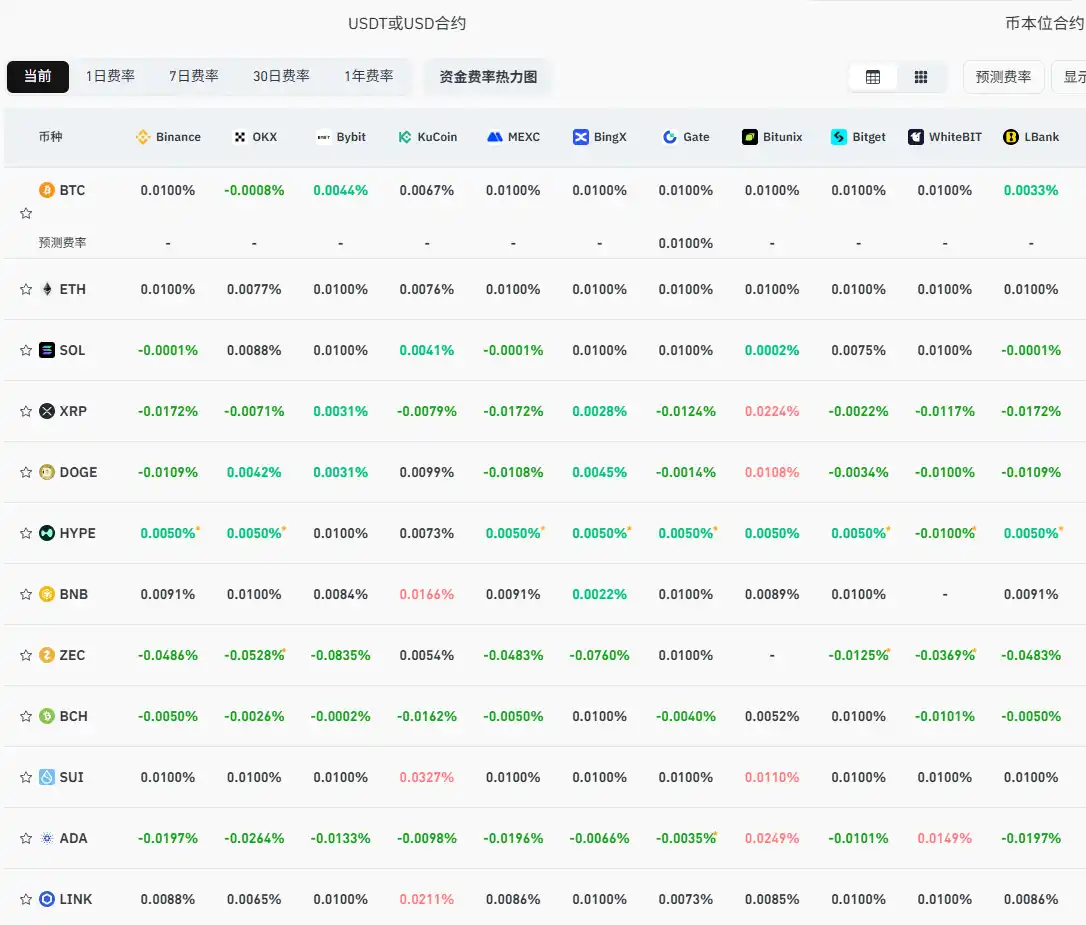Click the Binance exchange logo icon
The width and height of the screenshot is (1086, 925).
[x=143, y=137]
